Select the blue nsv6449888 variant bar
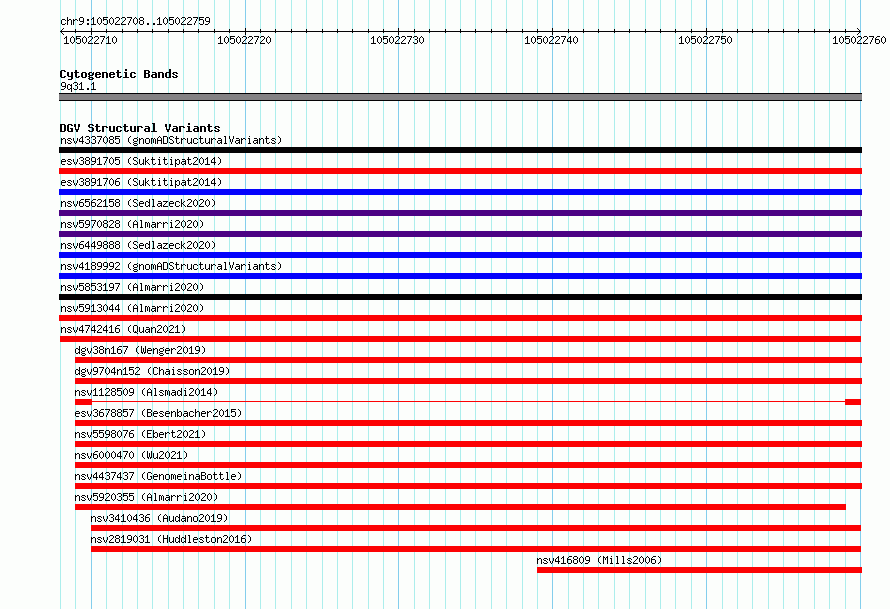 click(x=460, y=255)
